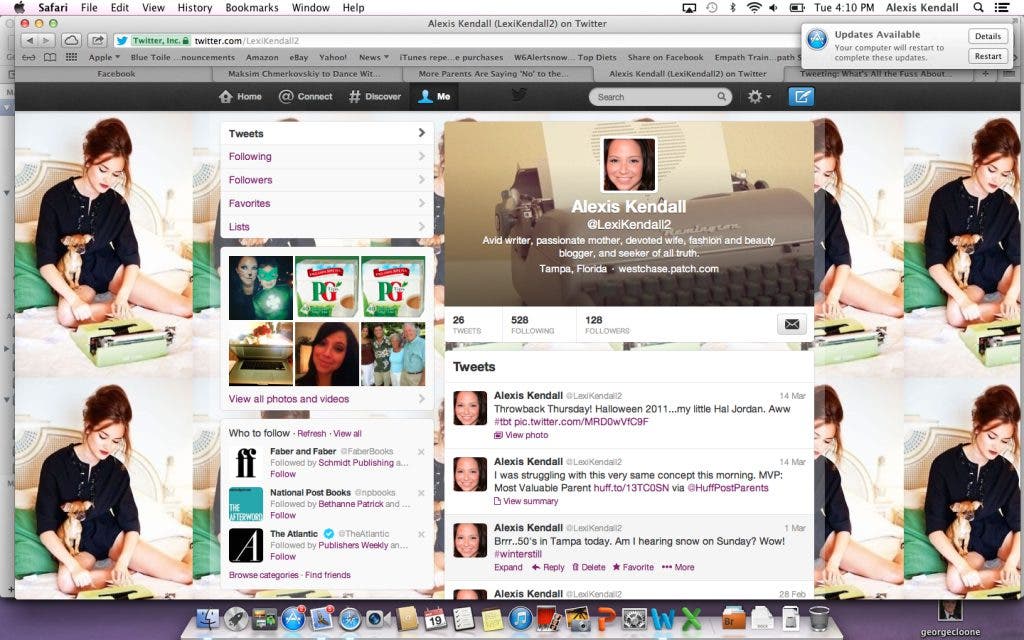The height and width of the screenshot is (640, 1024).
Task: Click the Safari forward arrow button
Action: point(45,40)
